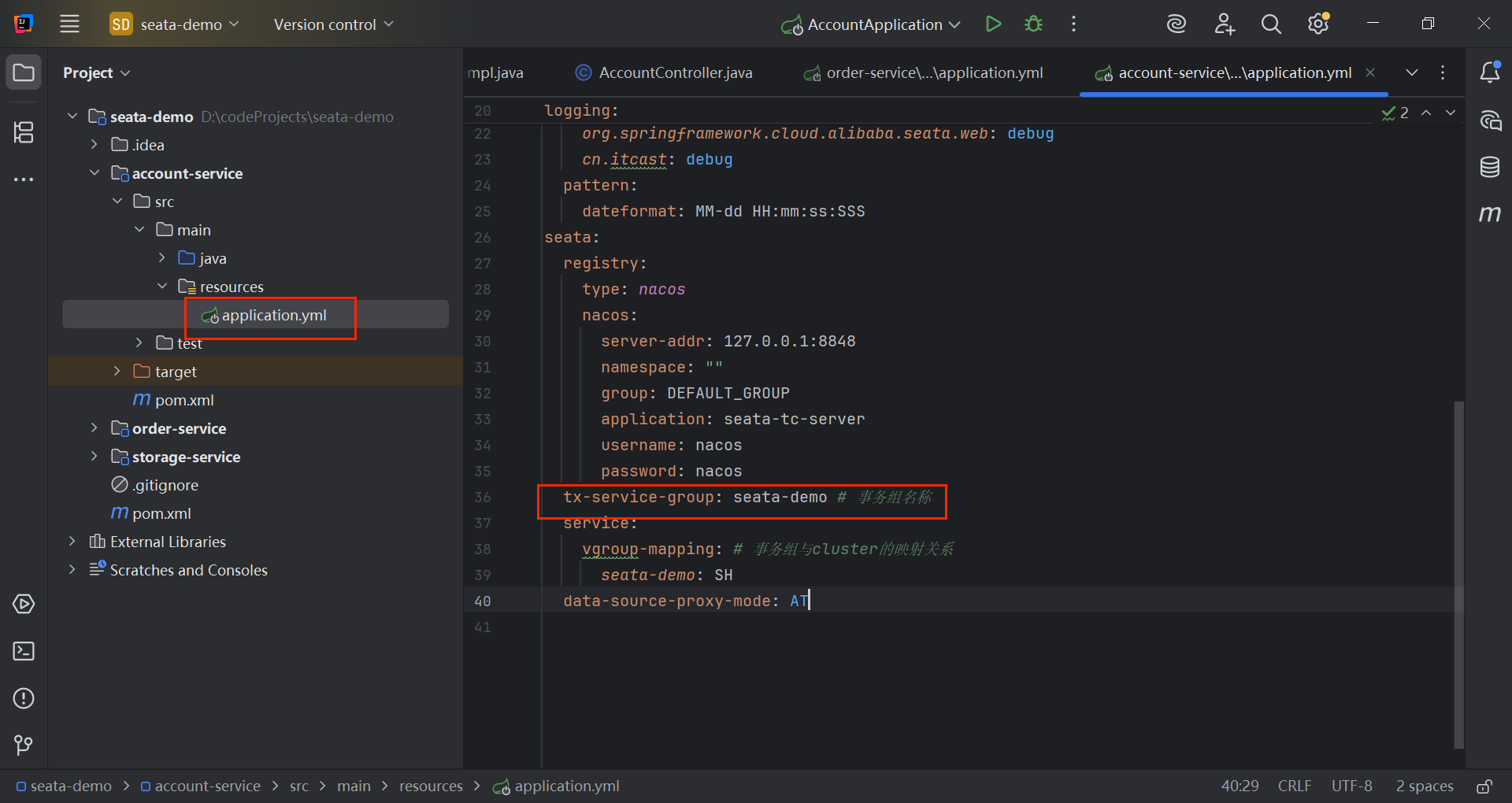Select the resources folder
Viewport: 1512px width, 803px height.
(x=220, y=287)
